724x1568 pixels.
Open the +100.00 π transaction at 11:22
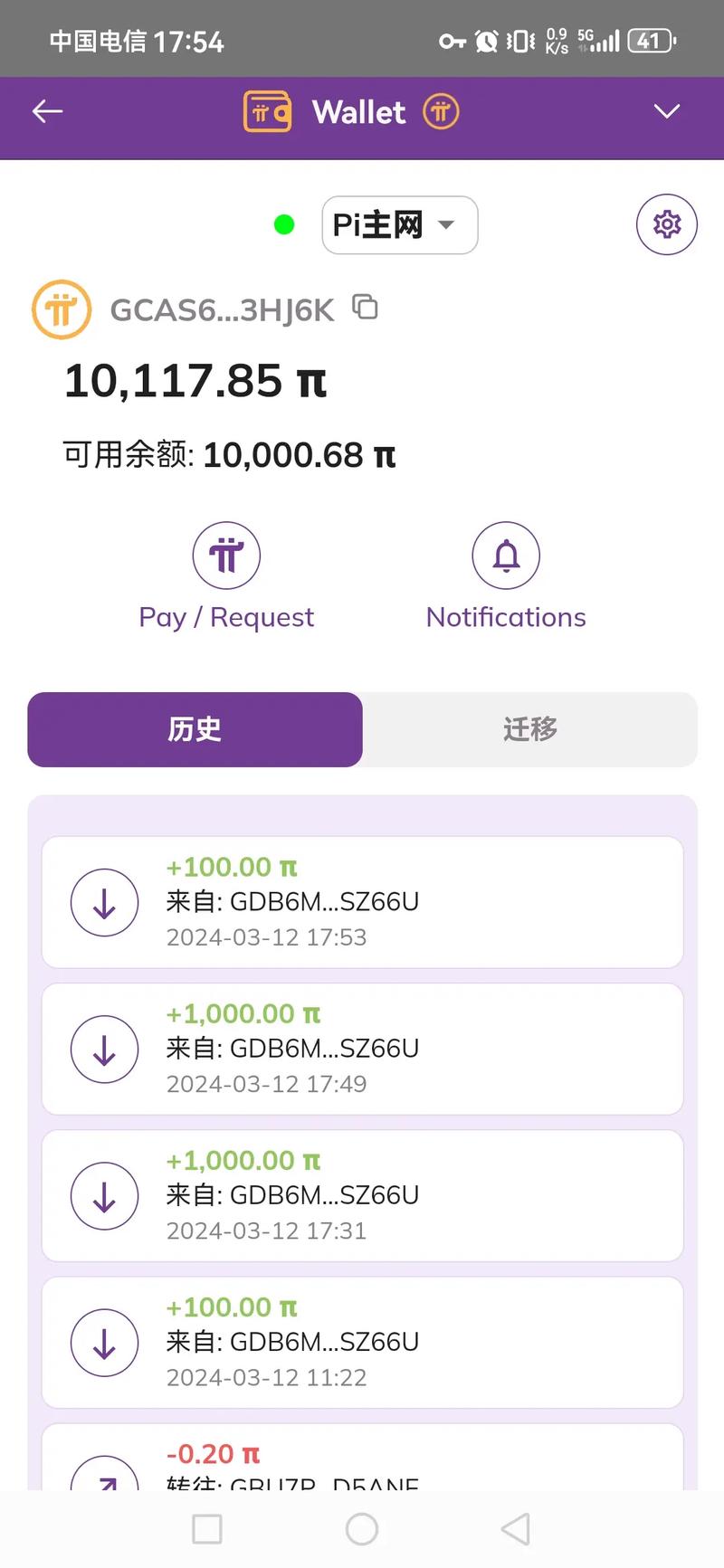pyautogui.click(x=362, y=1342)
